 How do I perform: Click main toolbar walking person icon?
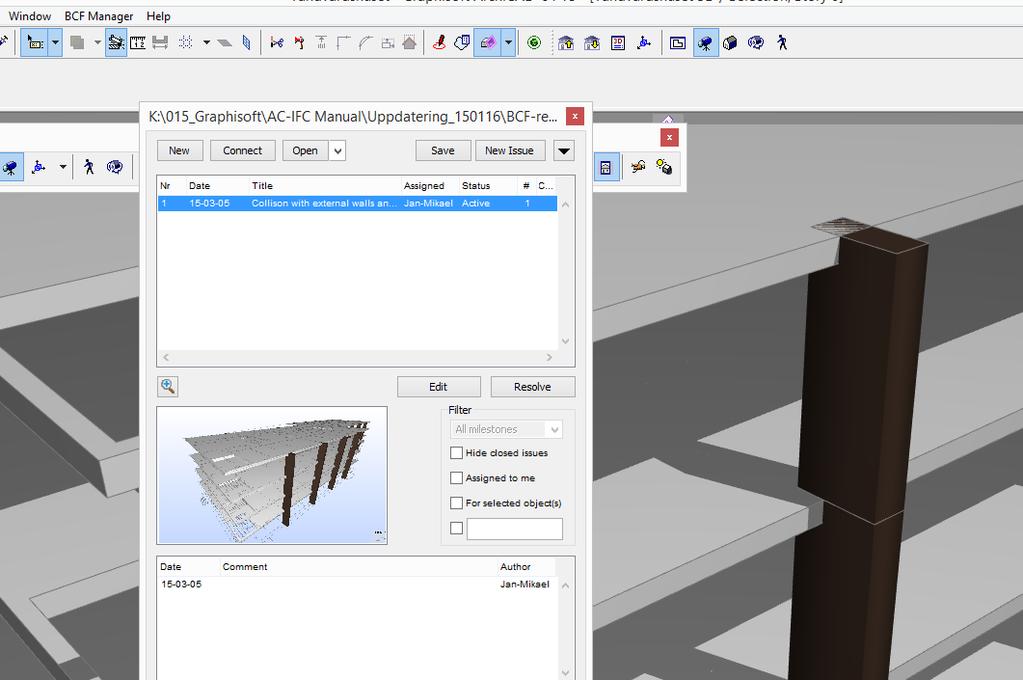[x=782, y=43]
